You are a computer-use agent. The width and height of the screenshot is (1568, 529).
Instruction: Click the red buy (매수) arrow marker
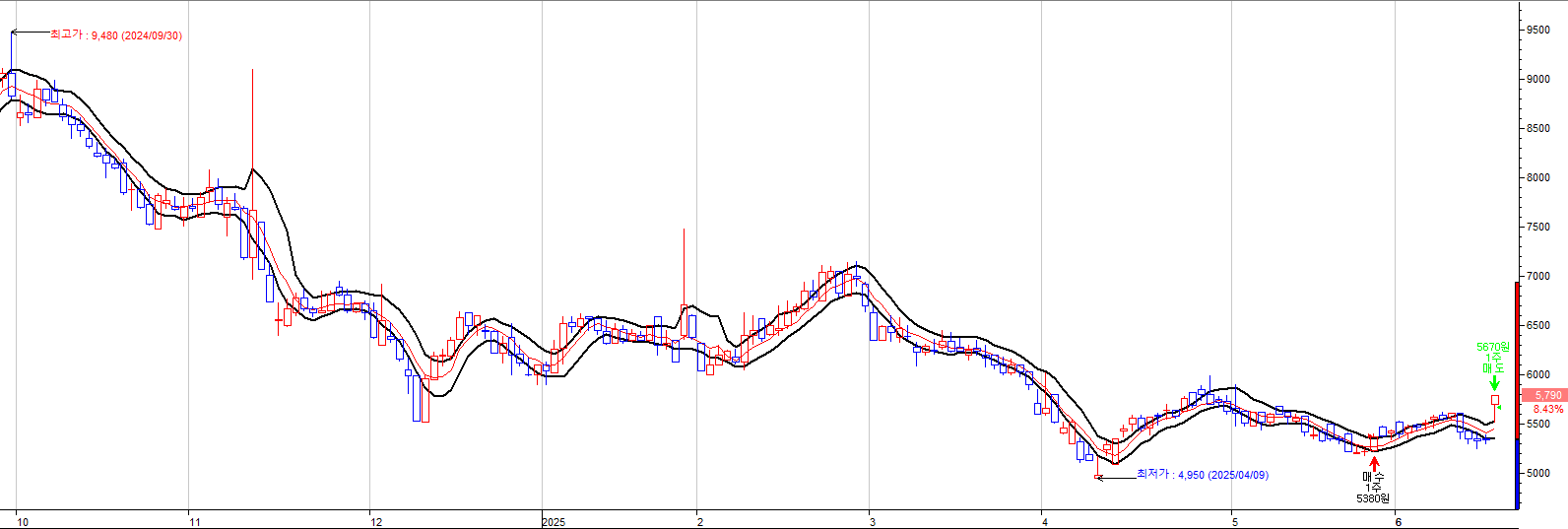click(1374, 464)
